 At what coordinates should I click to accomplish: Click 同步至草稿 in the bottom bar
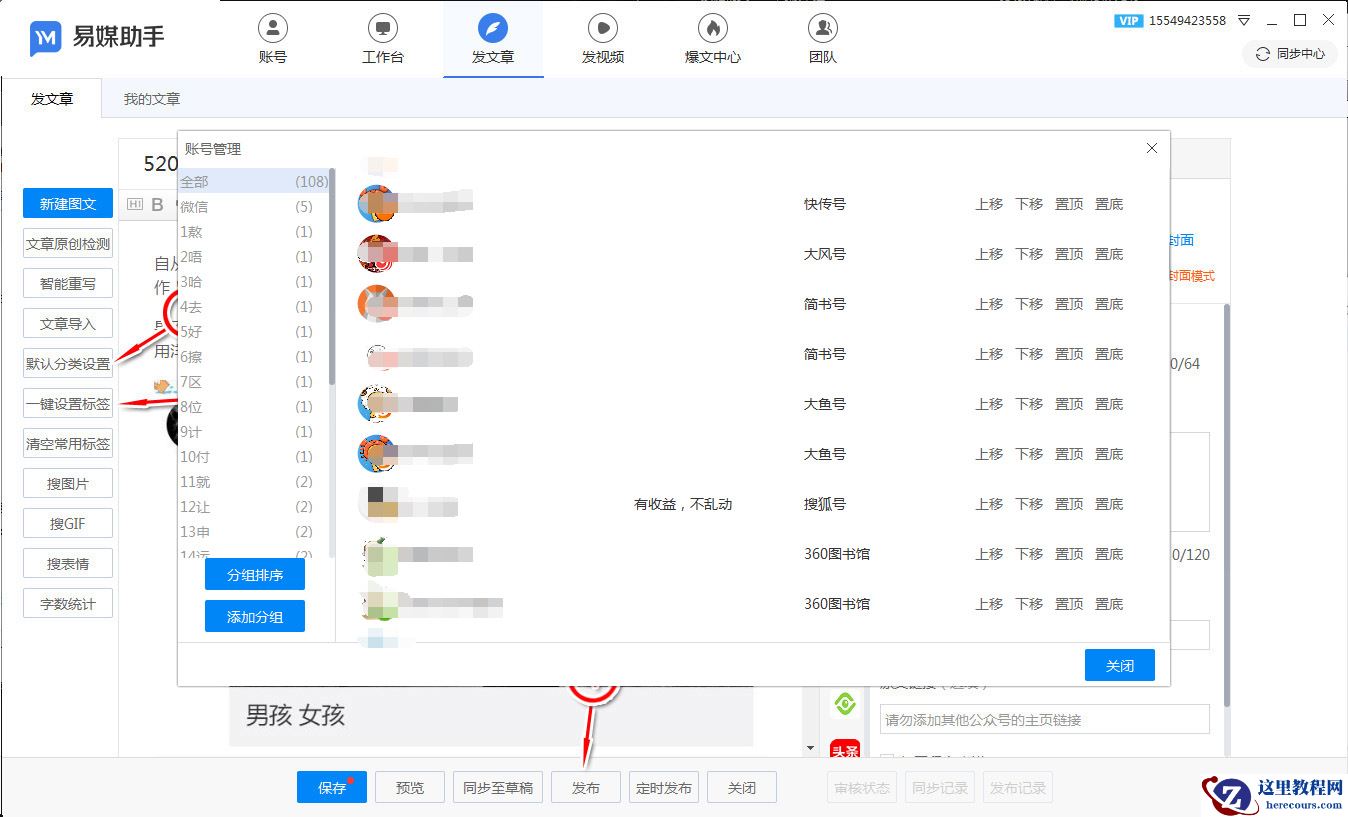(x=498, y=787)
